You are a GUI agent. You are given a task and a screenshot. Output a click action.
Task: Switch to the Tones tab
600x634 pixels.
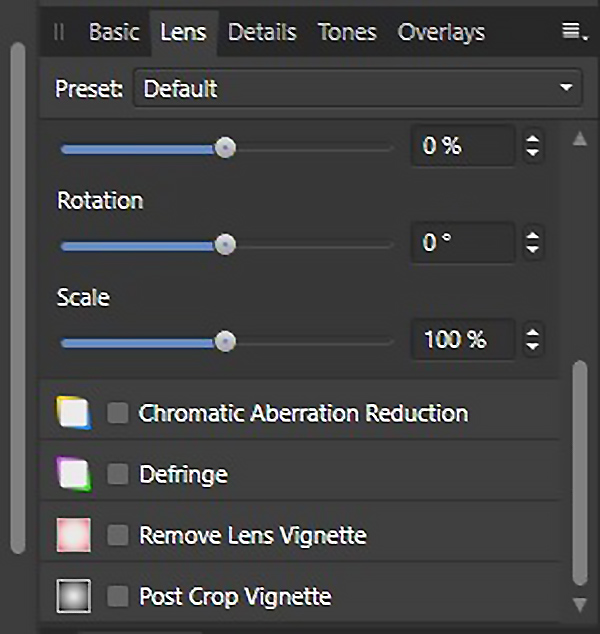point(346,32)
